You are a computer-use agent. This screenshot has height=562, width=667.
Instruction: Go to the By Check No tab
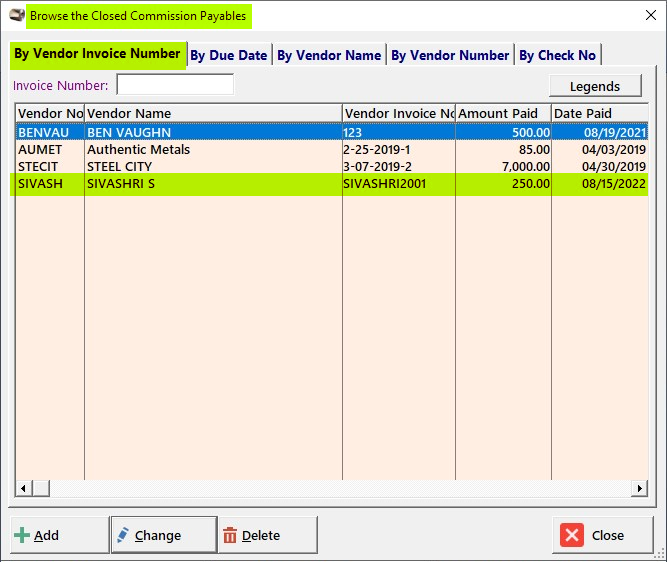pos(557,55)
